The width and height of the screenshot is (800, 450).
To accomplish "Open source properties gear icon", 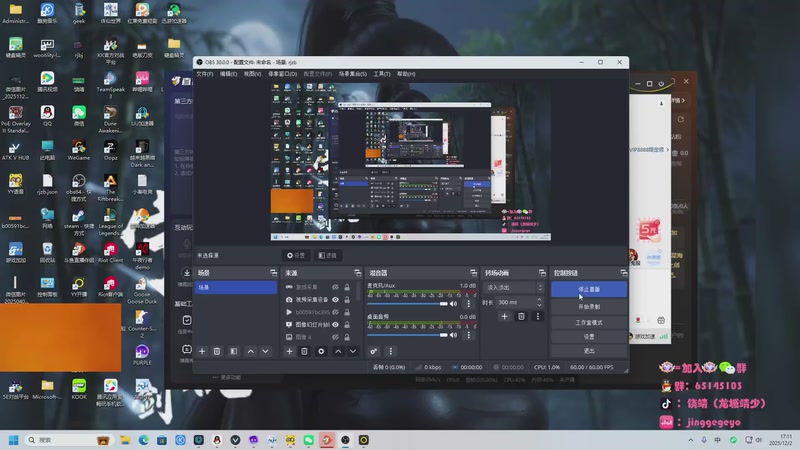I will tap(321, 351).
